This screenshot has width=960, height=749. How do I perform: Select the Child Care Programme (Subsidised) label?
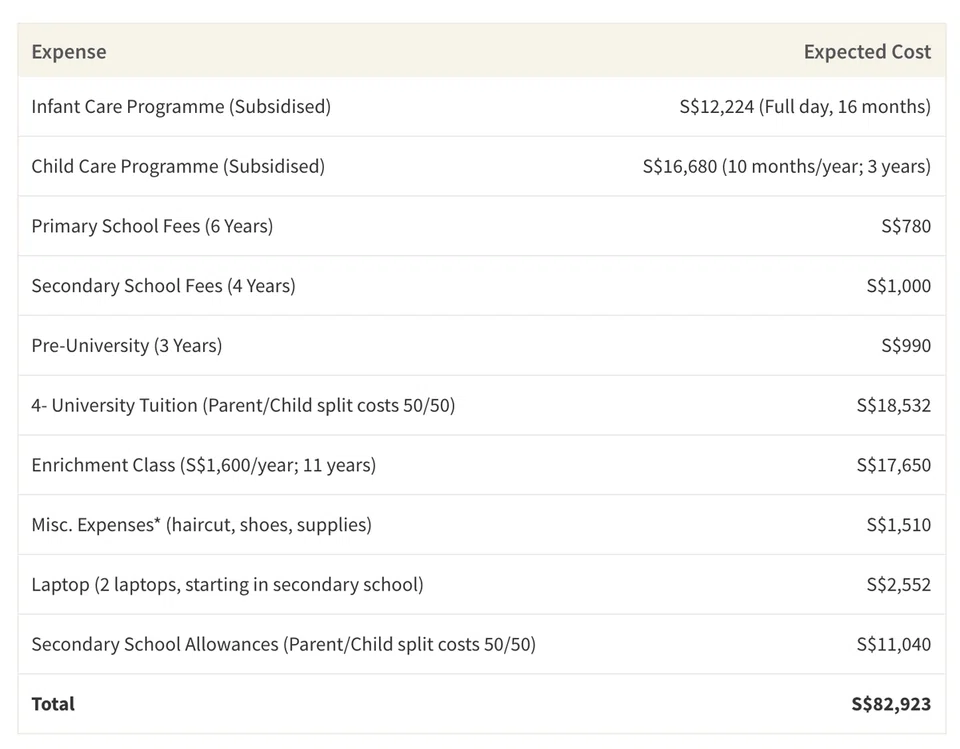pyautogui.click(x=178, y=166)
